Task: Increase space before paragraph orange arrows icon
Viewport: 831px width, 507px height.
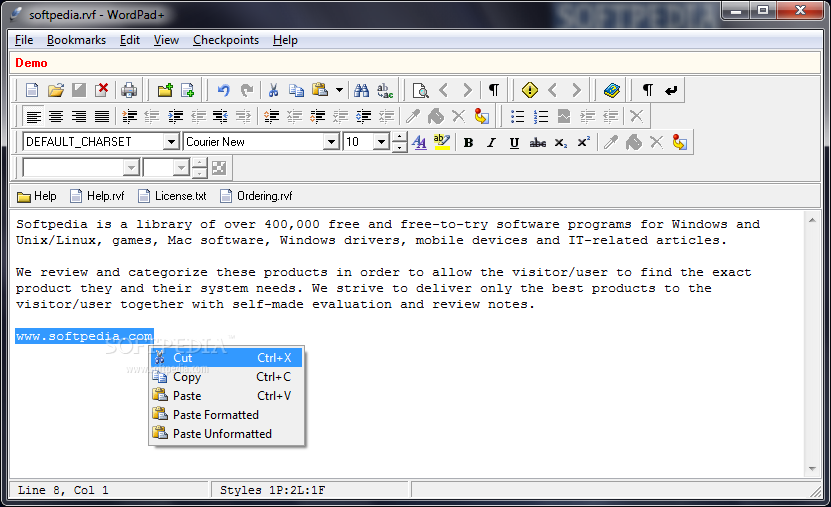Action: (x=271, y=116)
